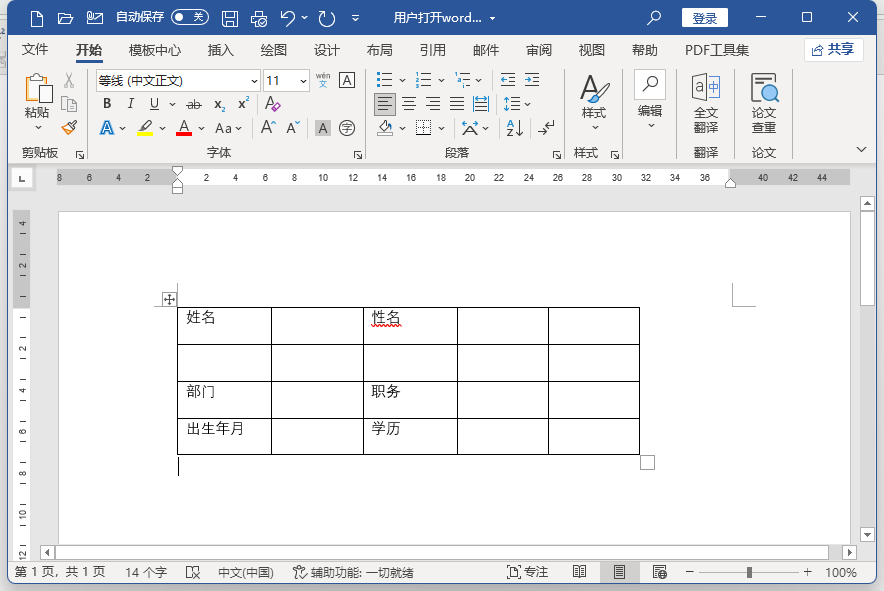Open the numbering list dropdown arrow
The height and width of the screenshot is (591, 884).
click(441, 80)
